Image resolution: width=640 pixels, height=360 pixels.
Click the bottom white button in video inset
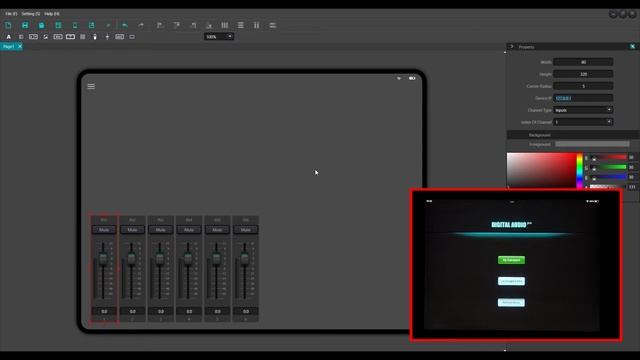click(511, 302)
